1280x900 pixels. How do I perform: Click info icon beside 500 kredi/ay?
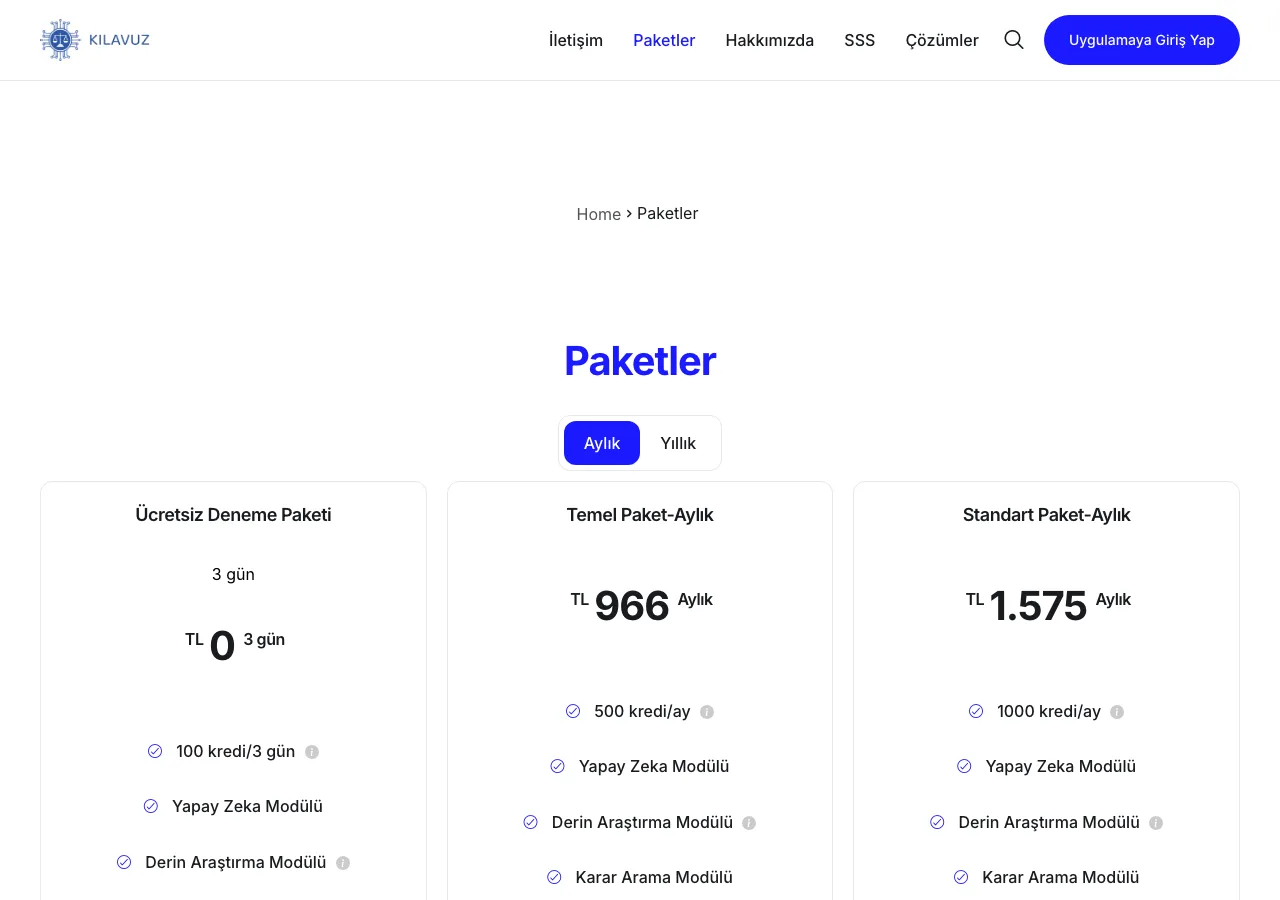707,712
